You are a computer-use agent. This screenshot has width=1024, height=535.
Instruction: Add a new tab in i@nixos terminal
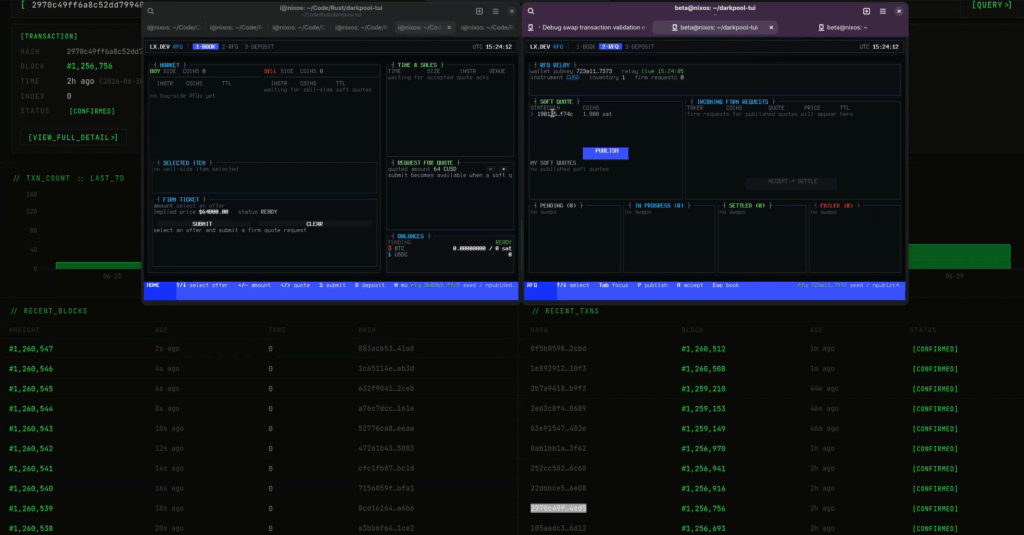pos(479,11)
